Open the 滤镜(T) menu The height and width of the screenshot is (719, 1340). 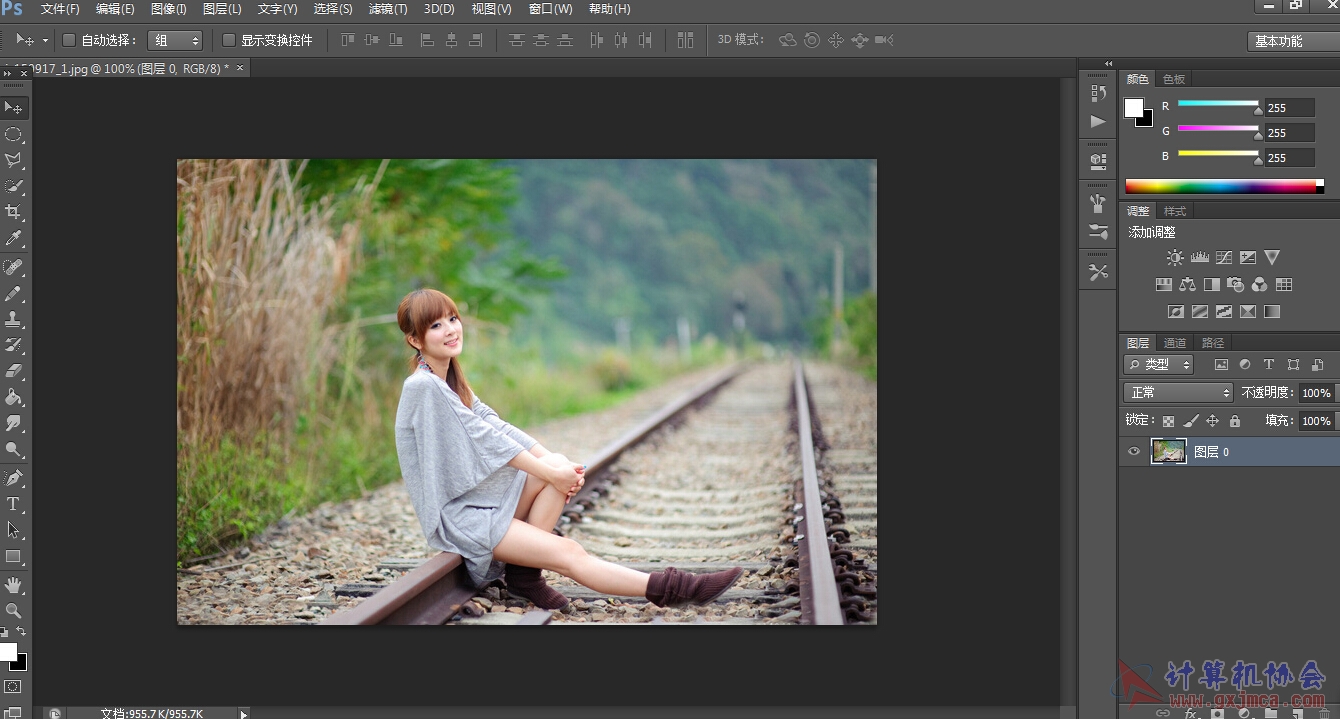coord(388,9)
